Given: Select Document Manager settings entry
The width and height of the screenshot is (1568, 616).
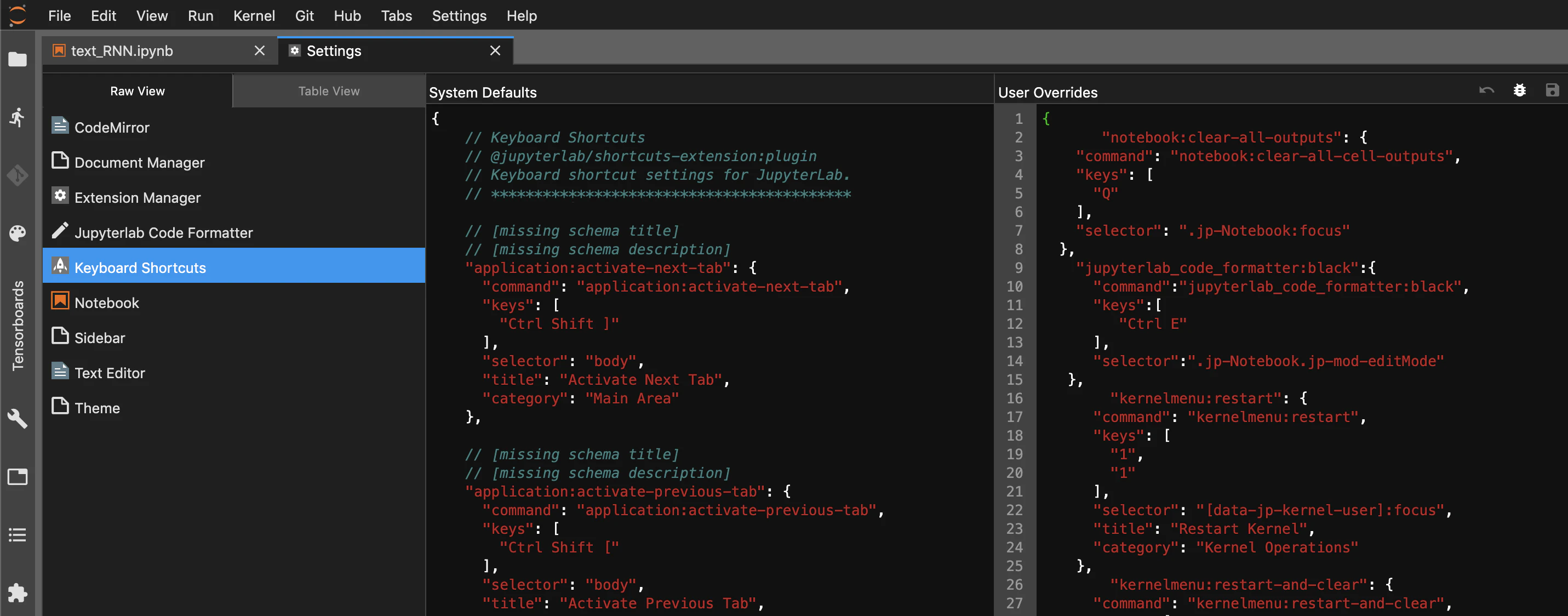Looking at the screenshot, I should (234, 162).
